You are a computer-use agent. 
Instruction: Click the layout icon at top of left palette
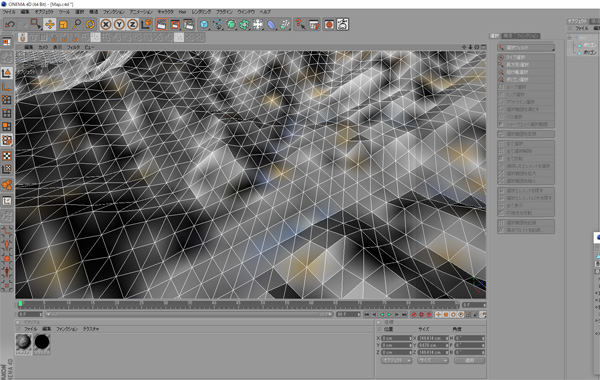[7, 42]
